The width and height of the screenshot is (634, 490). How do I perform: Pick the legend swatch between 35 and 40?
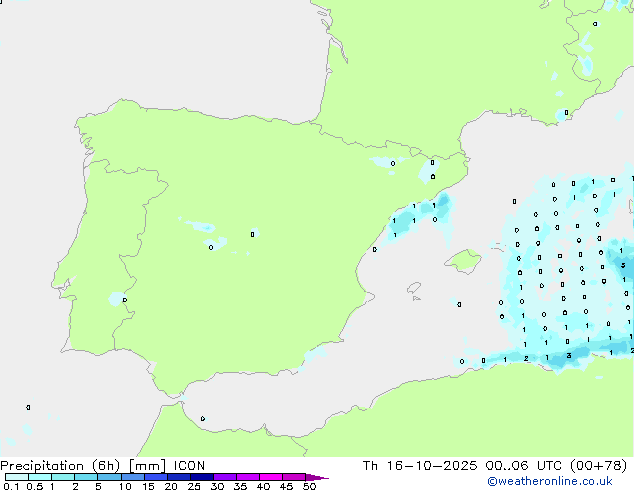coord(248,477)
